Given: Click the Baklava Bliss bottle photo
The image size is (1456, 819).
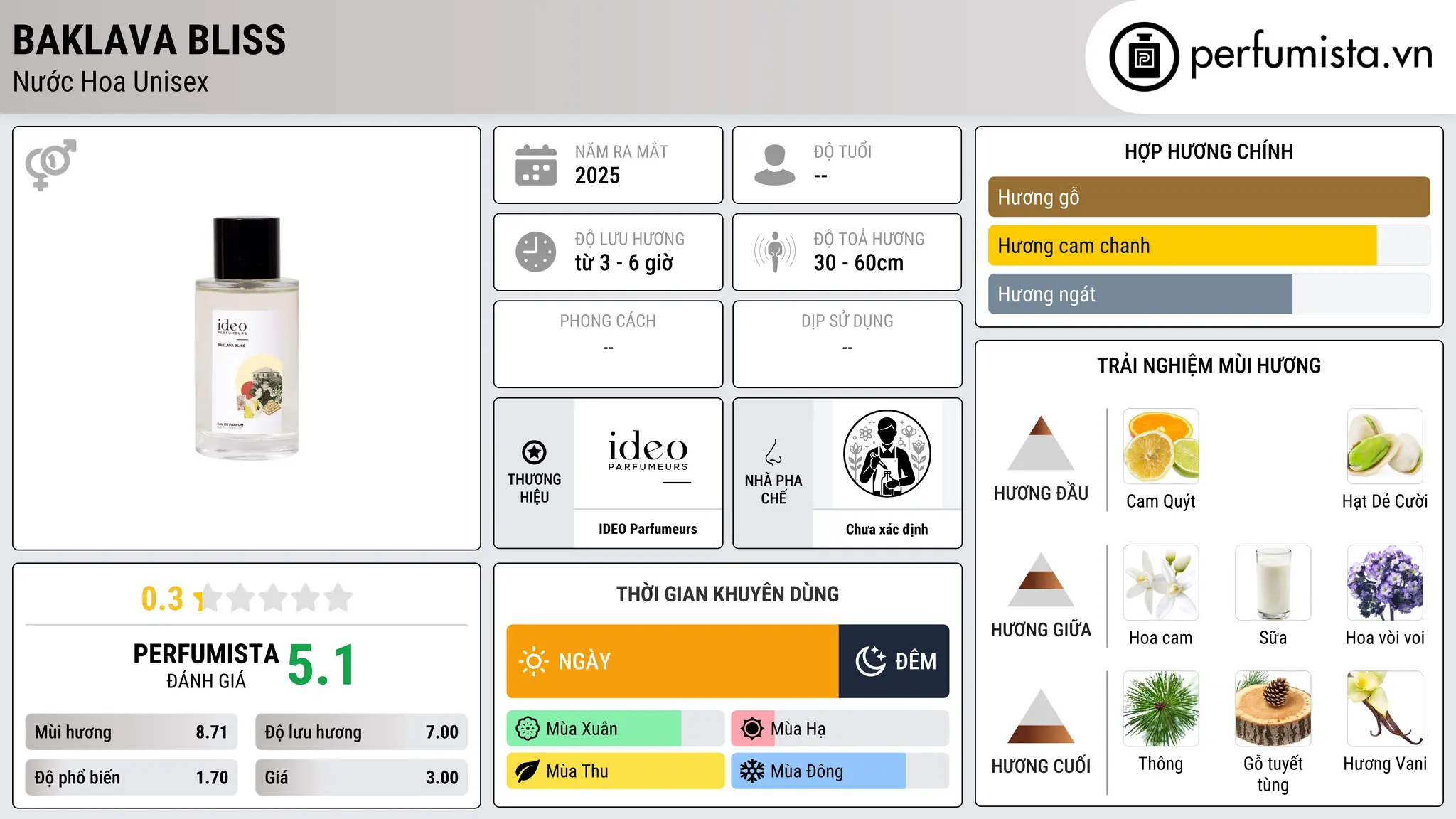Looking at the screenshot, I should coord(247,338).
